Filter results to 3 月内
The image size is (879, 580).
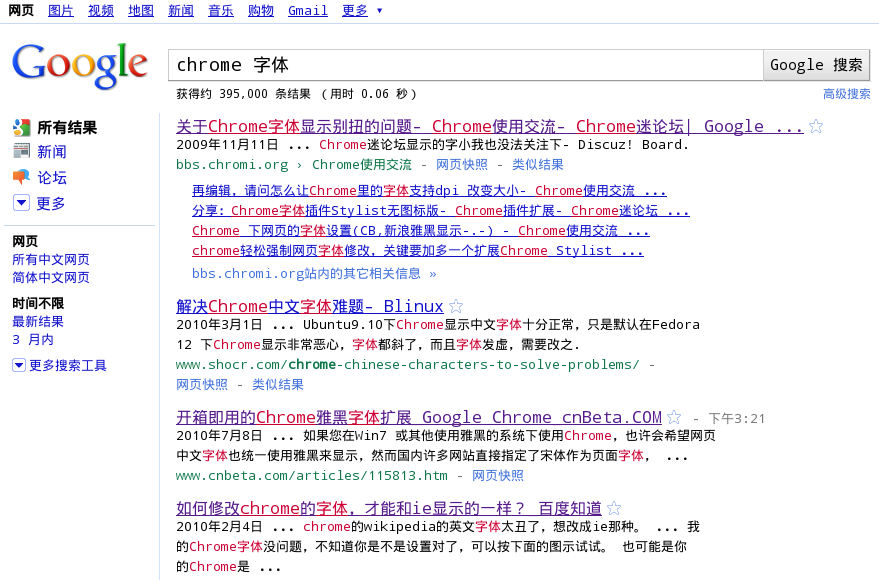pyautogui.click(x=33, y=340)
